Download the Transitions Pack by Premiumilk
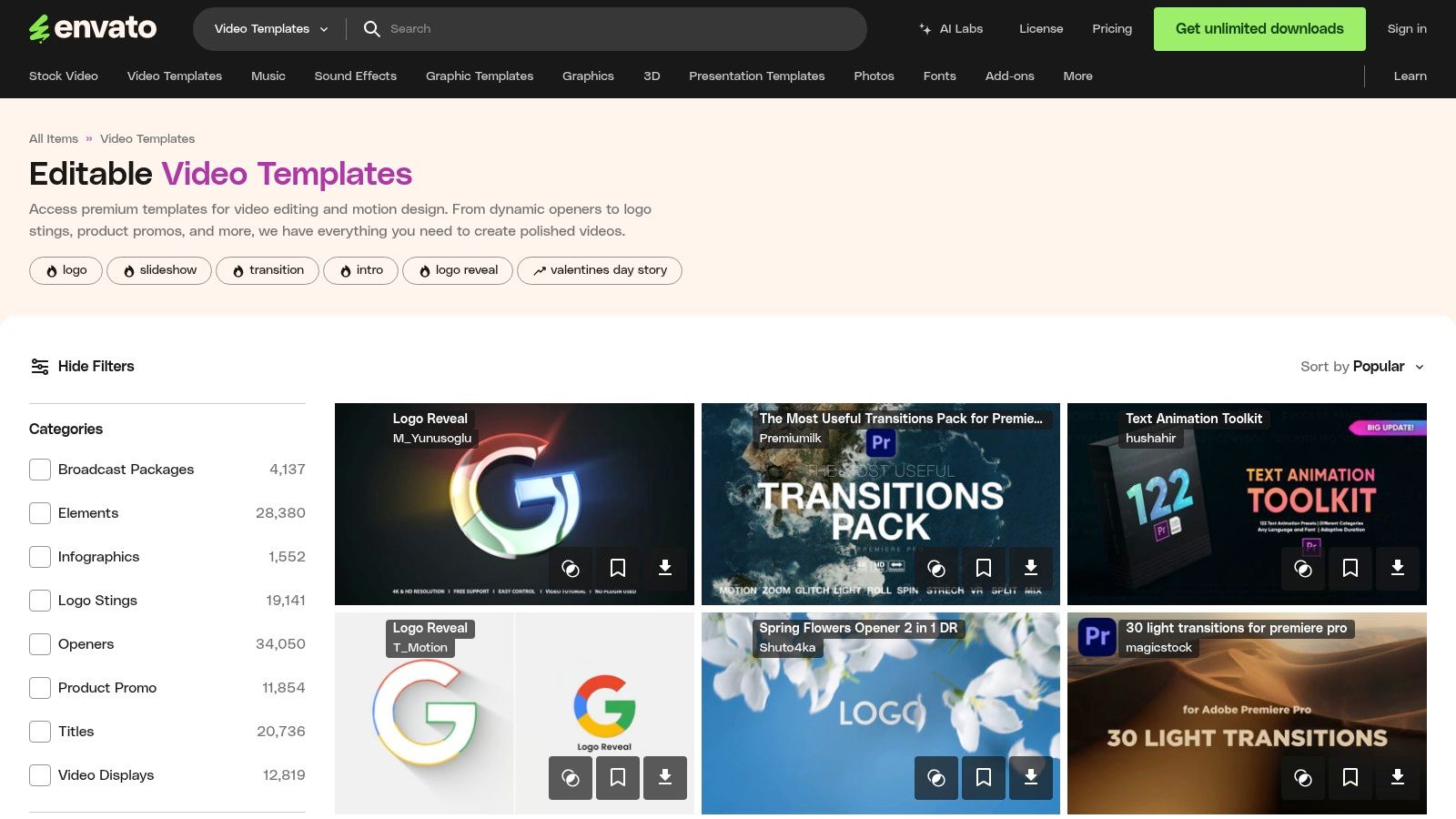 [x=1031, y=568]
